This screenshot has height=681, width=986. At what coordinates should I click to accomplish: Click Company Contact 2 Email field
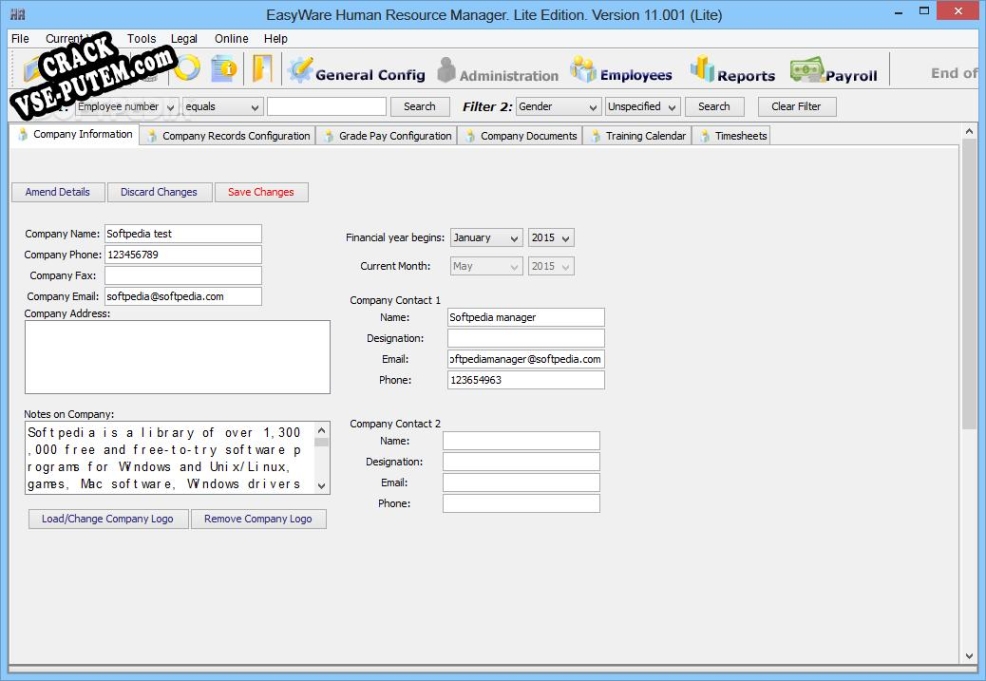point(521,482)
